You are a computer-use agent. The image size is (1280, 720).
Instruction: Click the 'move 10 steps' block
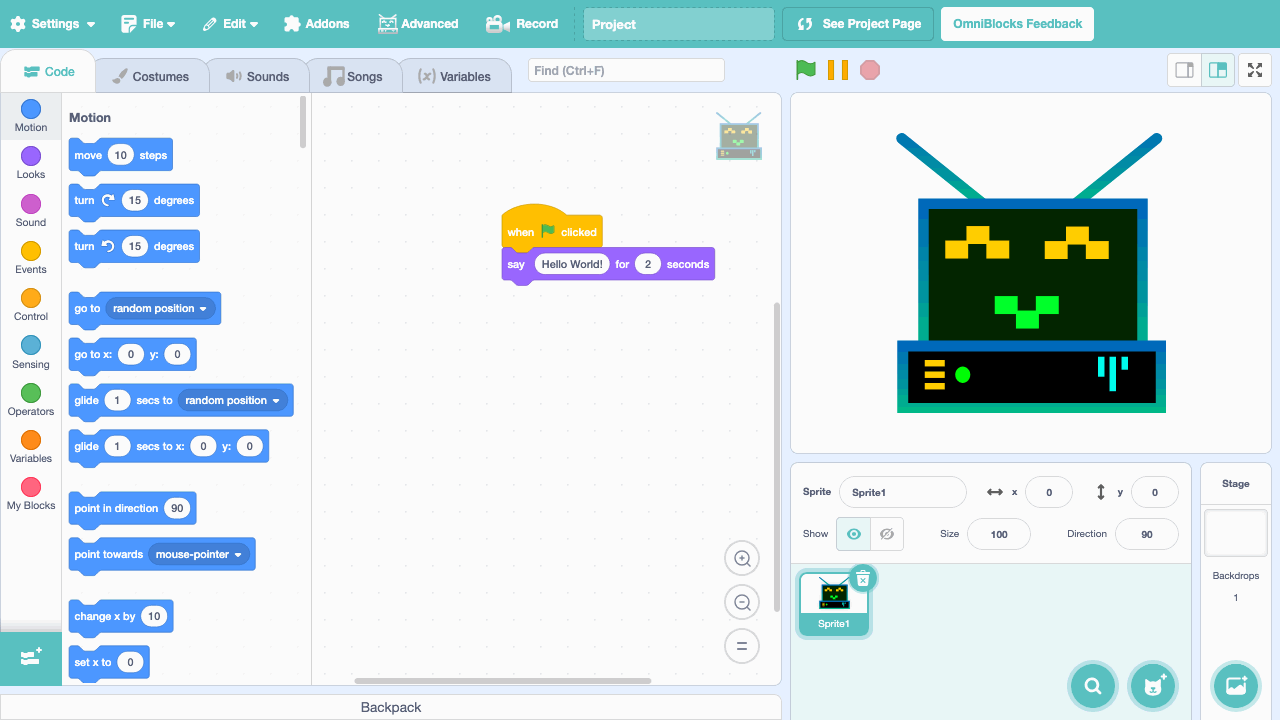point(121,155)
